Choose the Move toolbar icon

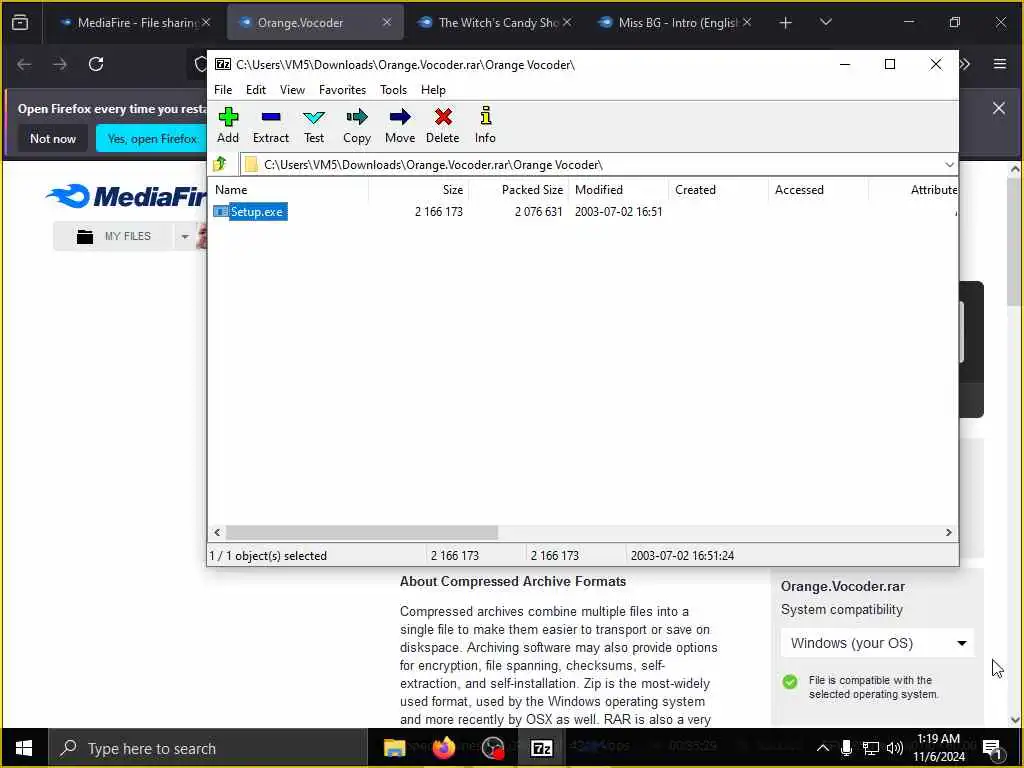400,125
